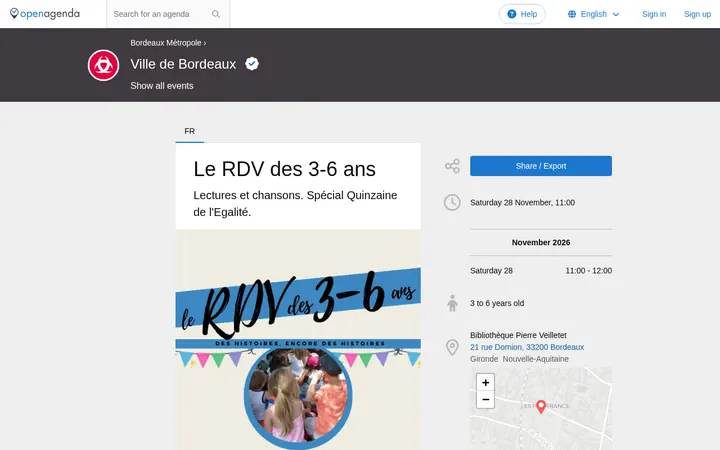720x450 pixels.
Task: Zoom in the map with plus button
Action: (485, 382)
